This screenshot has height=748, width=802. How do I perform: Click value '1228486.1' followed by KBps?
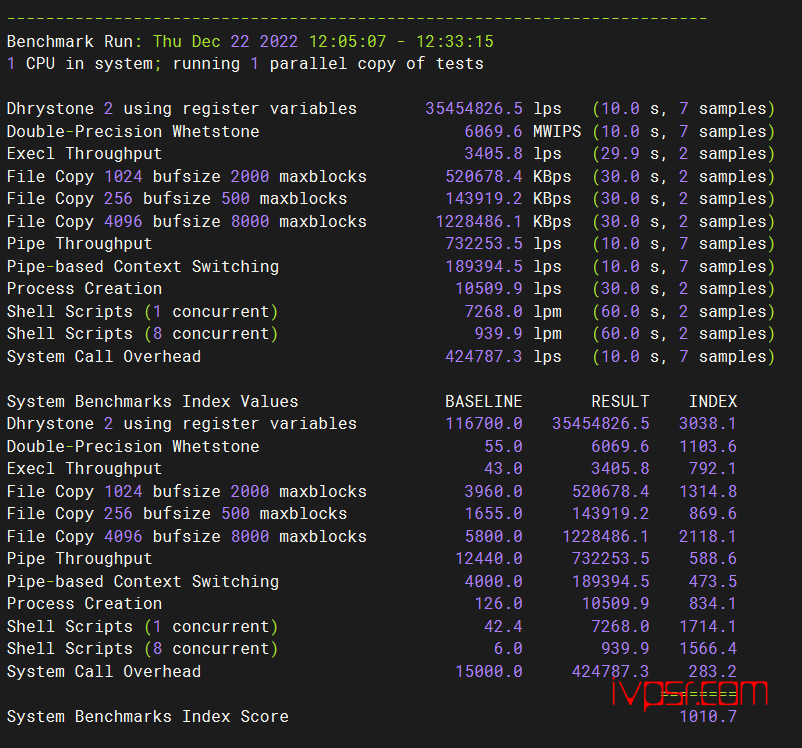[x=479, y=222]
